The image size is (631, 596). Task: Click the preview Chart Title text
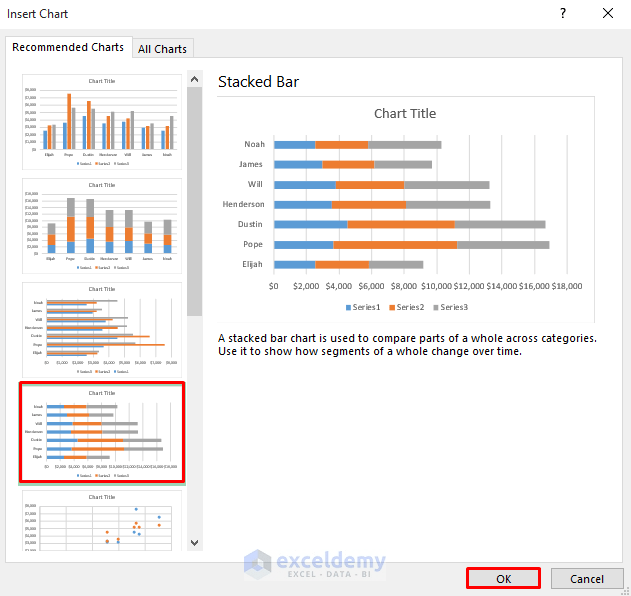[405, 113]
